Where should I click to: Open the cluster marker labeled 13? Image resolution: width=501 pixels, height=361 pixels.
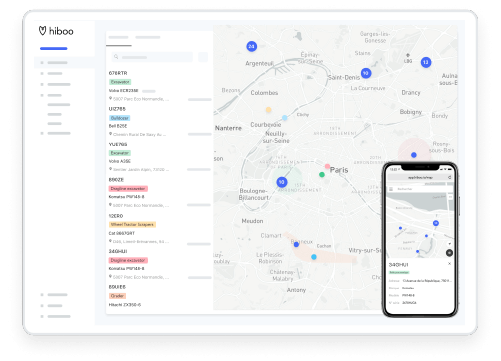(426, 62)
